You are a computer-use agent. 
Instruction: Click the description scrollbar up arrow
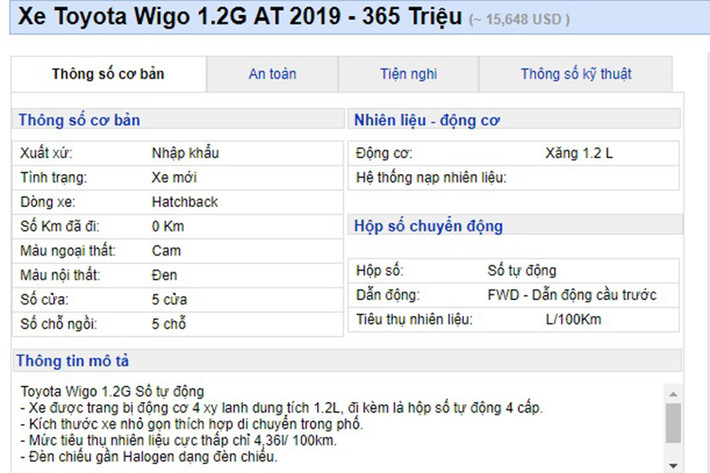[x=673, y=394]
